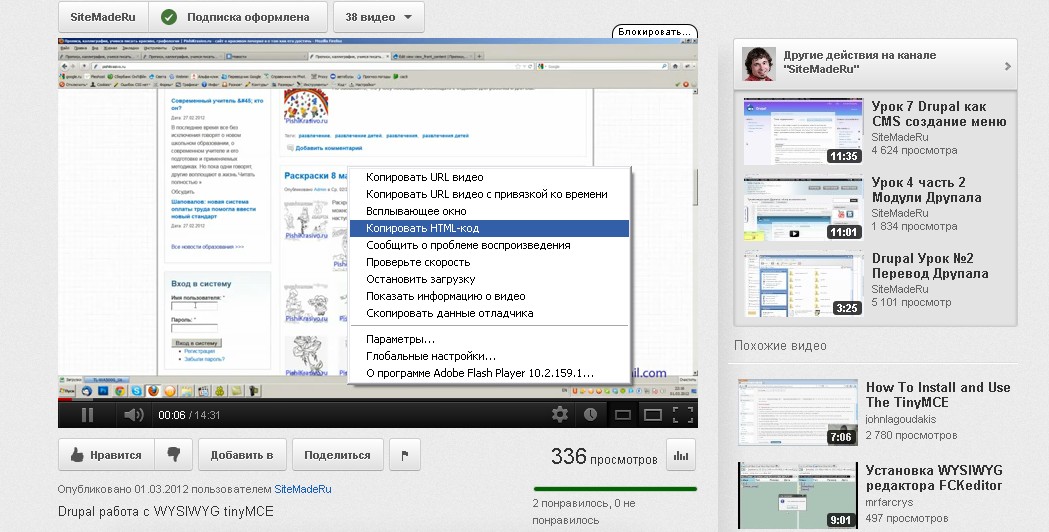The image size is (1049, 532).
Task: Click the 5 101 просмотр text
Action: (911, 302)
